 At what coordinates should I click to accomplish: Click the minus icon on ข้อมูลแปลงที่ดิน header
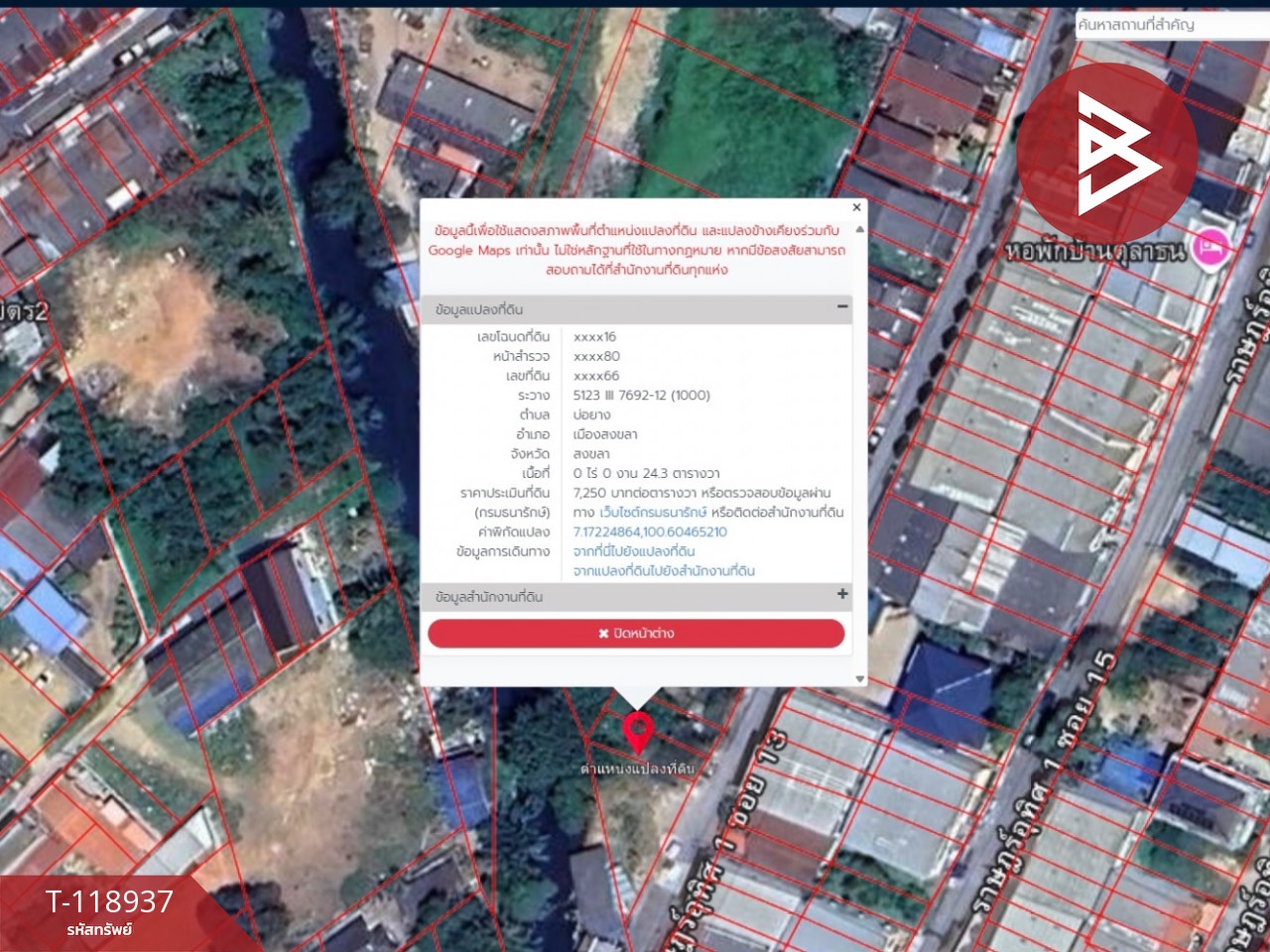pos(842,307)
